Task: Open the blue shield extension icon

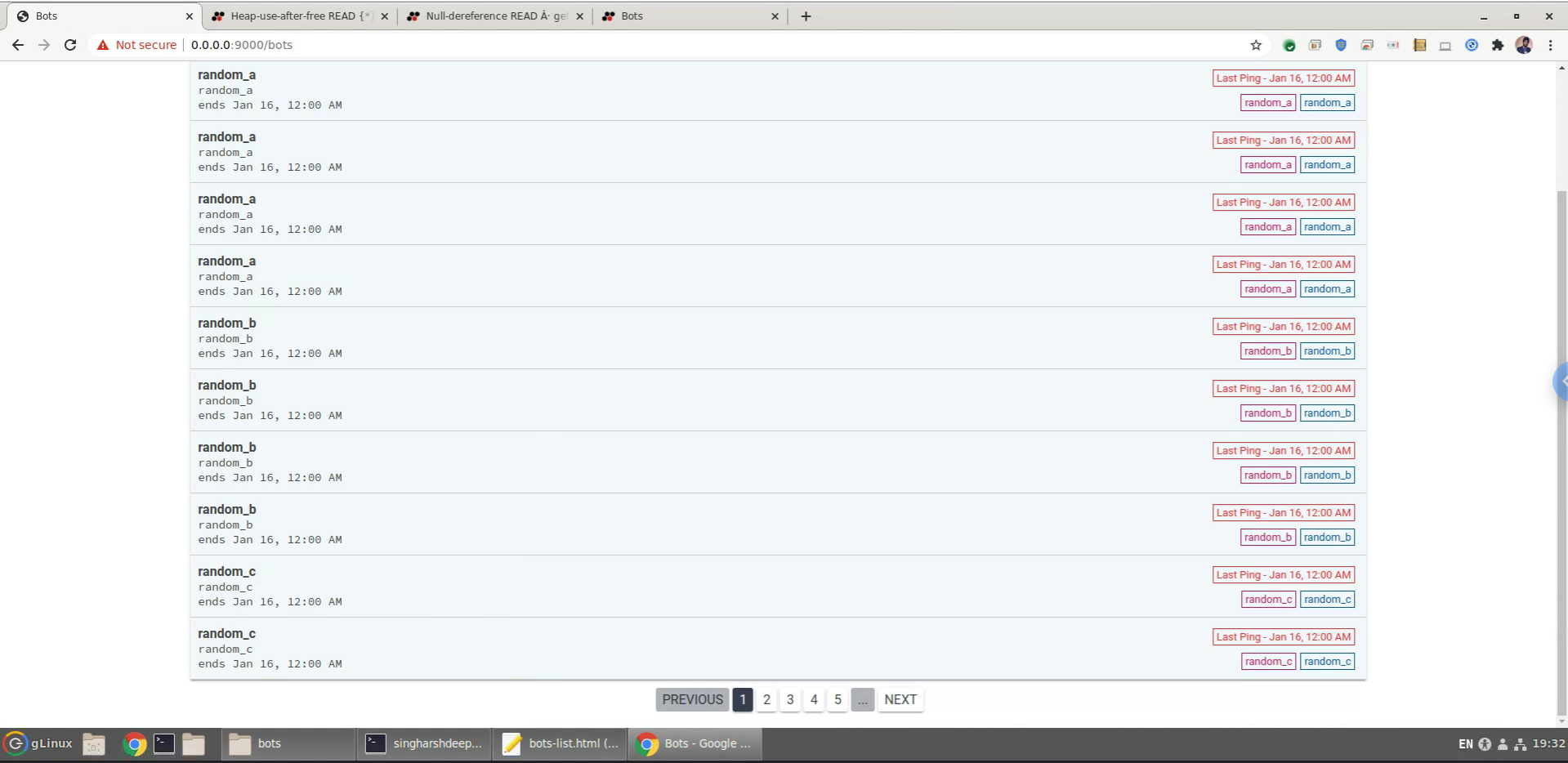Action: tap(1341, 45)
